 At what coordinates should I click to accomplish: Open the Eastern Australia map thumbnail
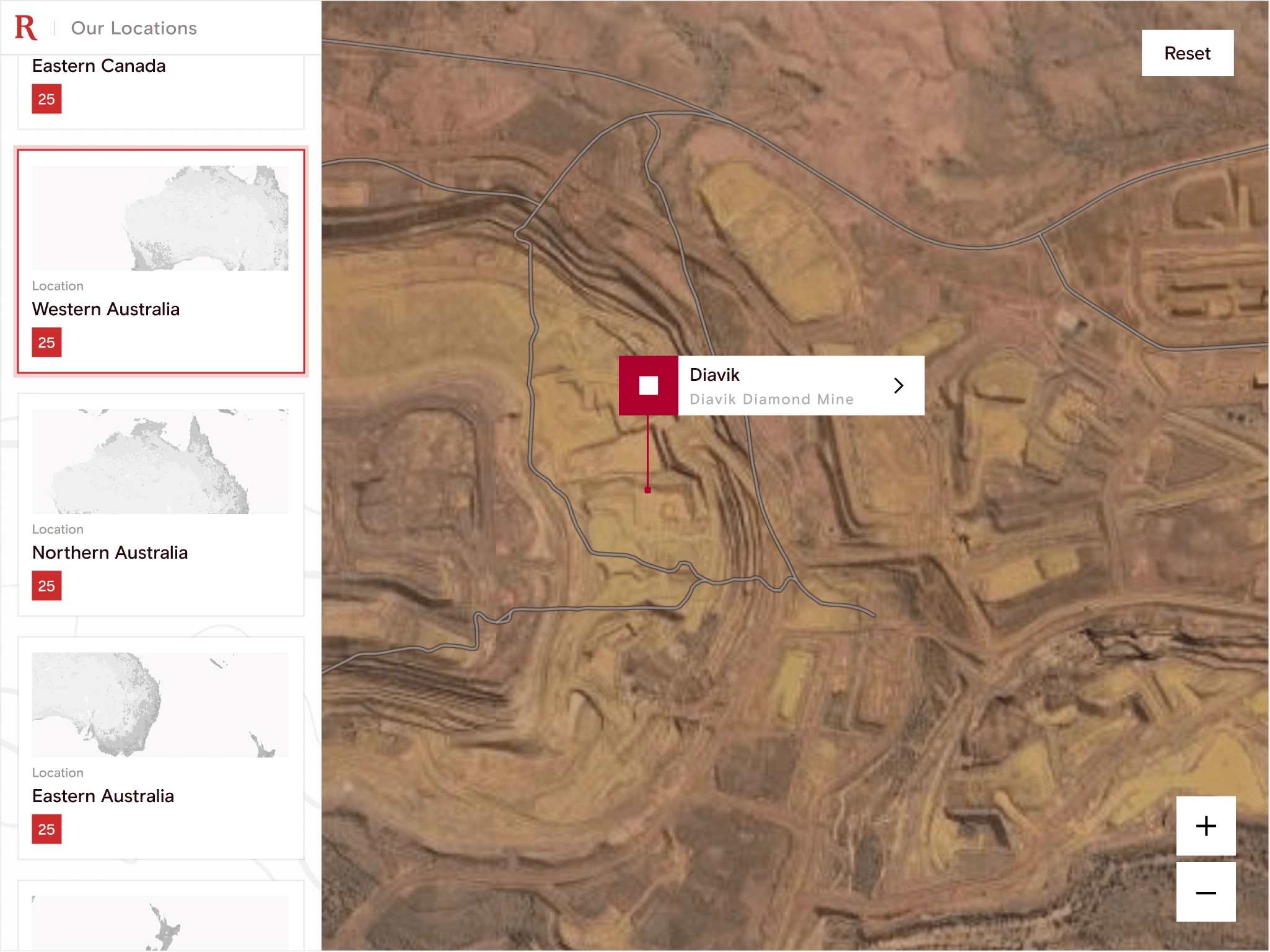coord(160,705)
